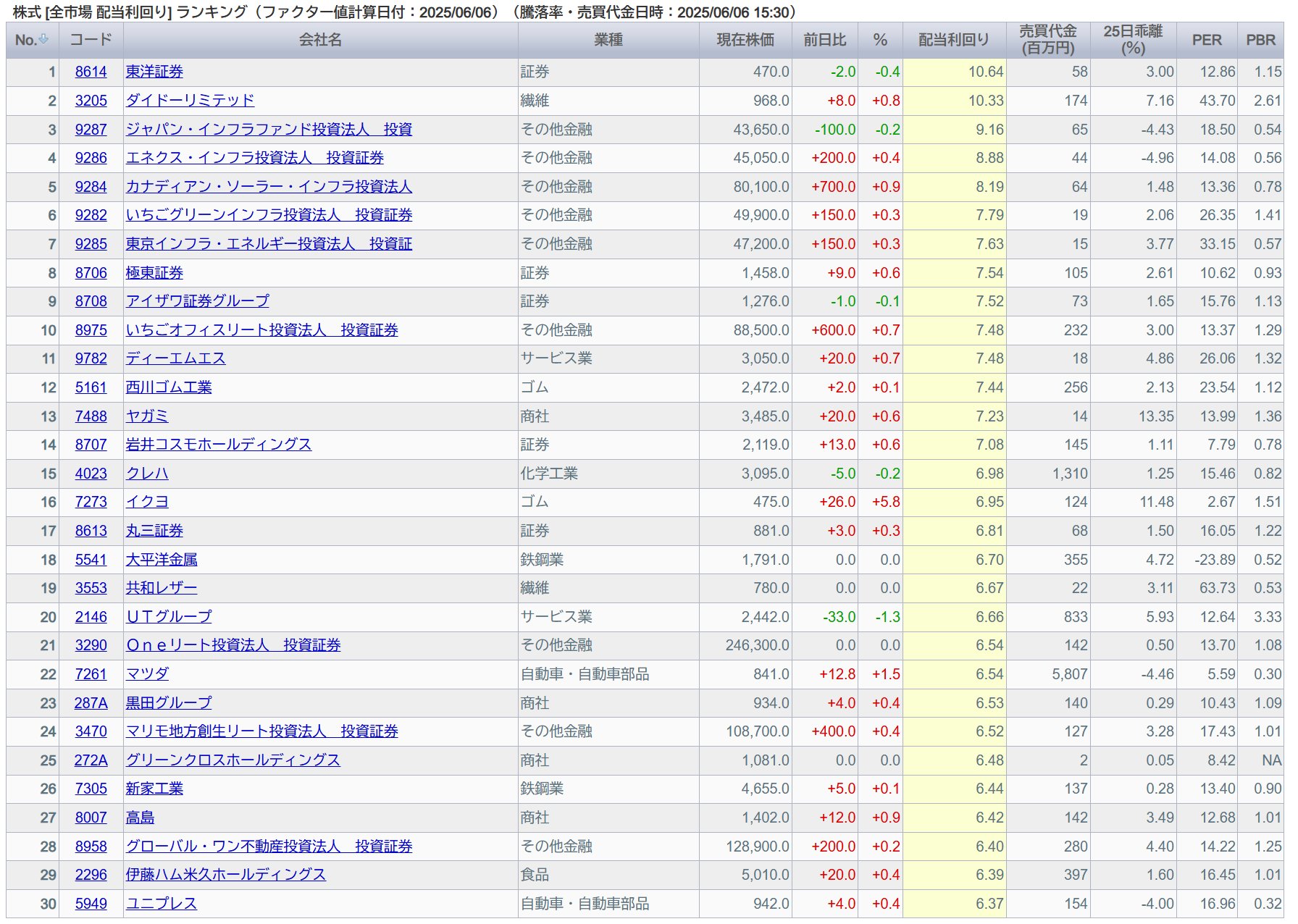
Task: Sort by the 現在株価 column header
Action: click(745, 40)
